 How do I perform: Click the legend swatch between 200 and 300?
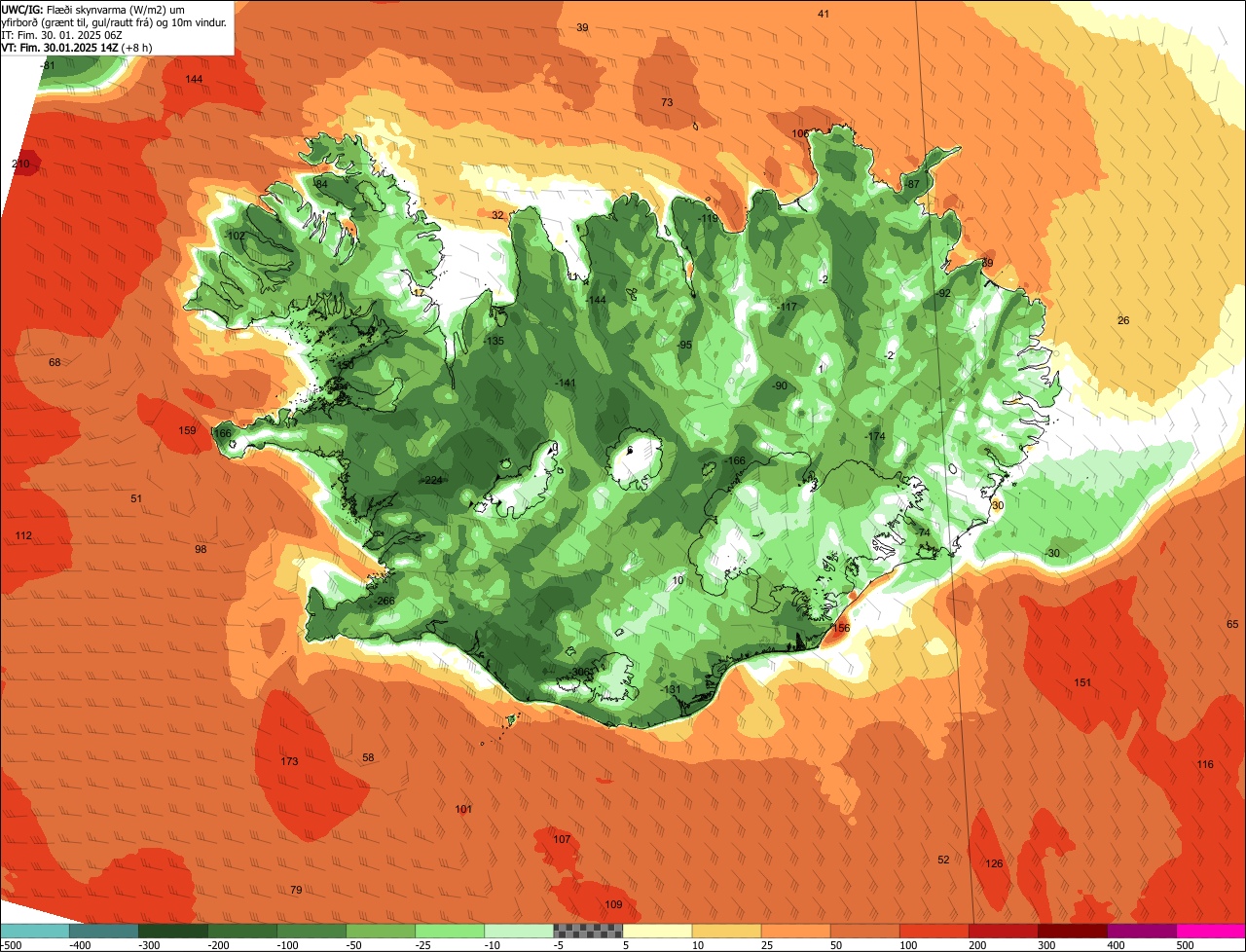click(x=1004, y=932)
